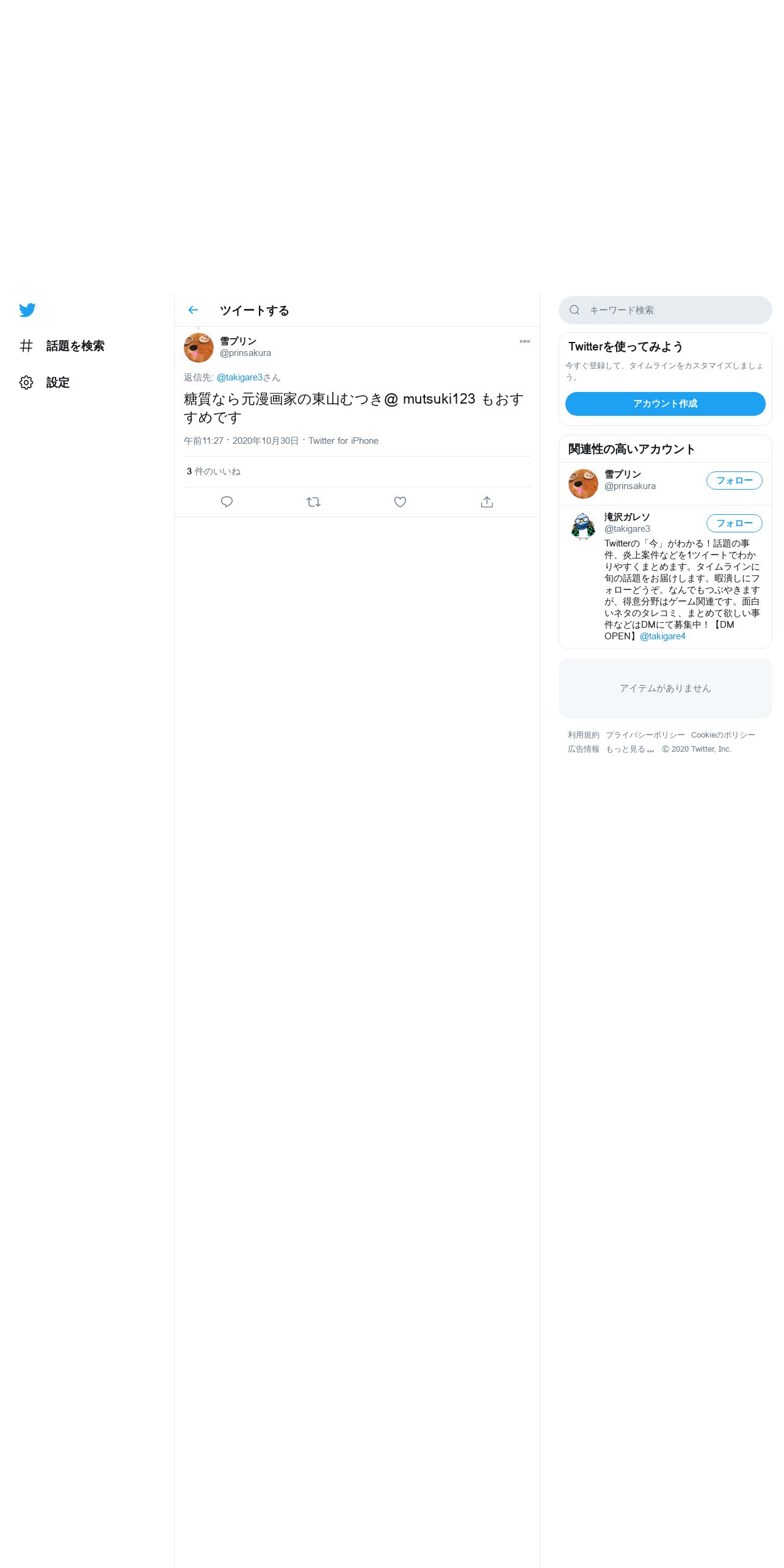Click the キーワード検索 search field
The height and width of the screenshot is (1568, 784).
[x=666, y=310]
